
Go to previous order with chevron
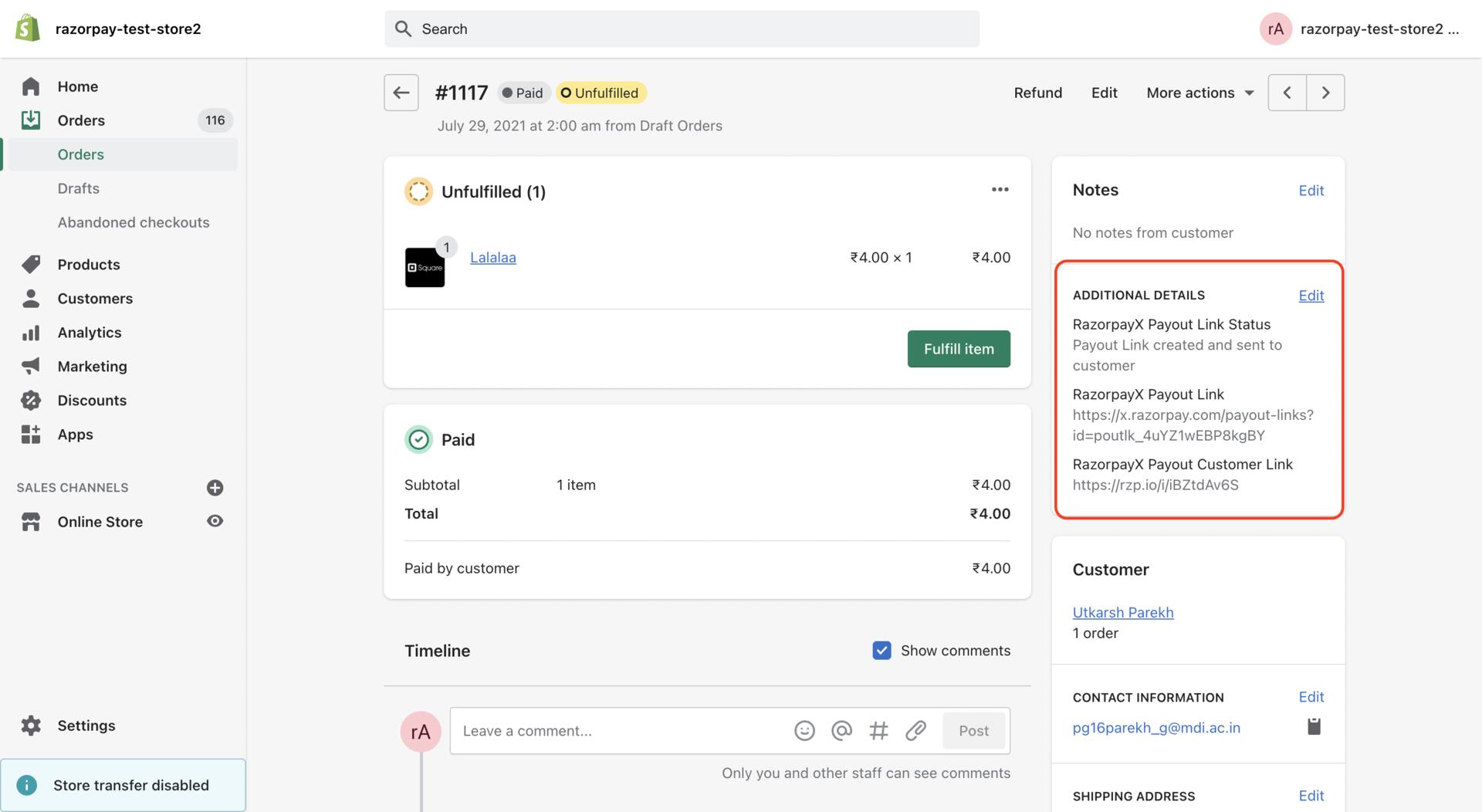1287,93
